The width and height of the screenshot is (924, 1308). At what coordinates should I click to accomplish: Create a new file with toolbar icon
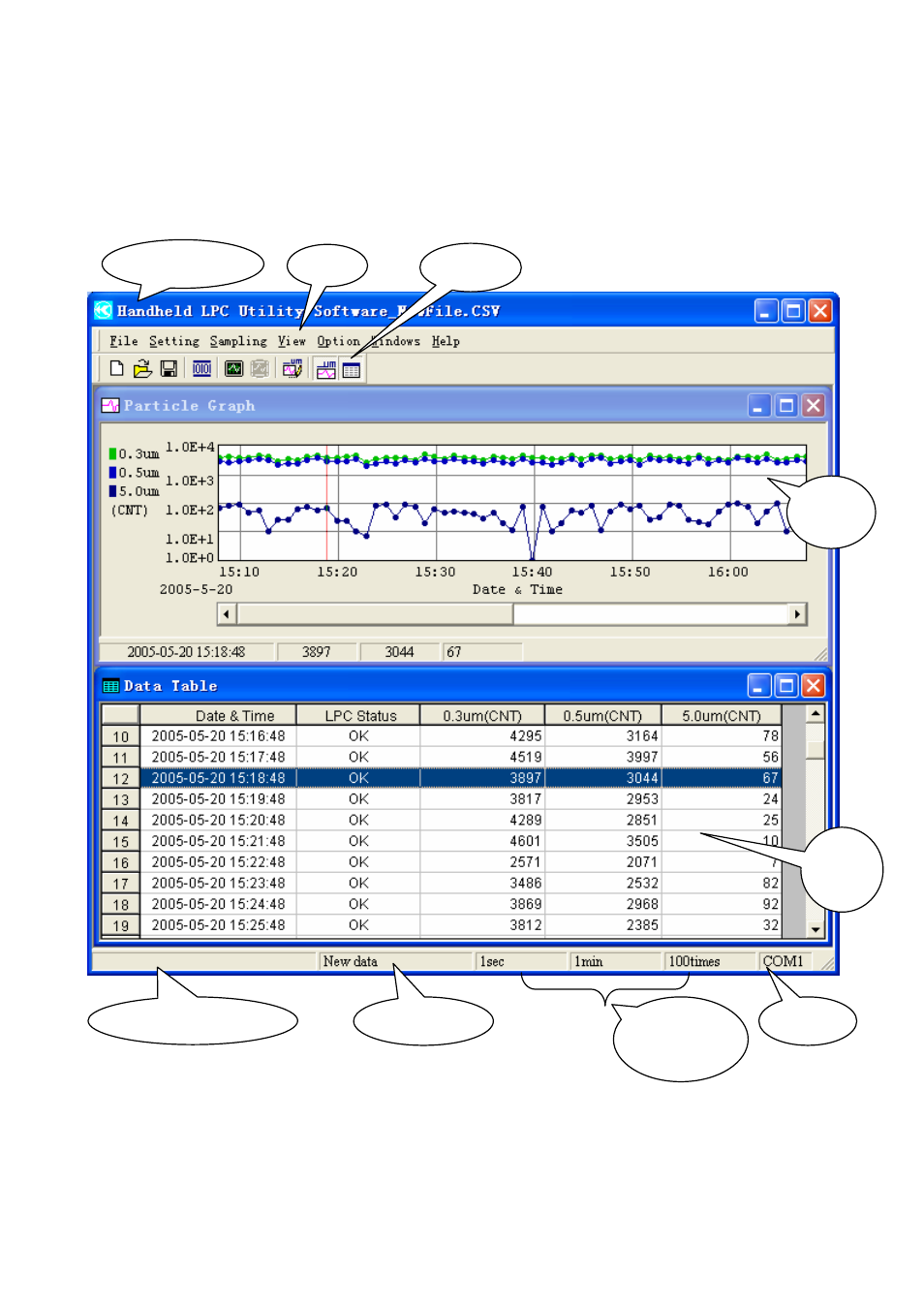[116, 368]
